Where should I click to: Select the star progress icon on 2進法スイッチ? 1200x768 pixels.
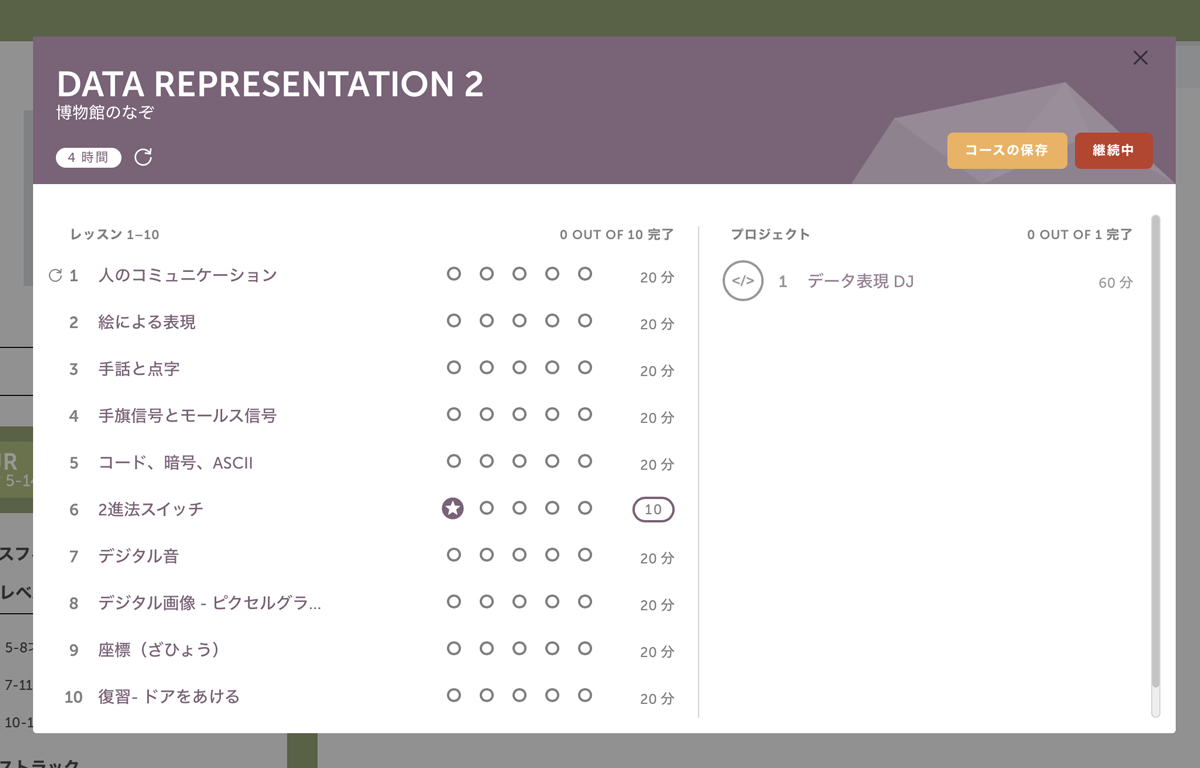pos(453,508)
